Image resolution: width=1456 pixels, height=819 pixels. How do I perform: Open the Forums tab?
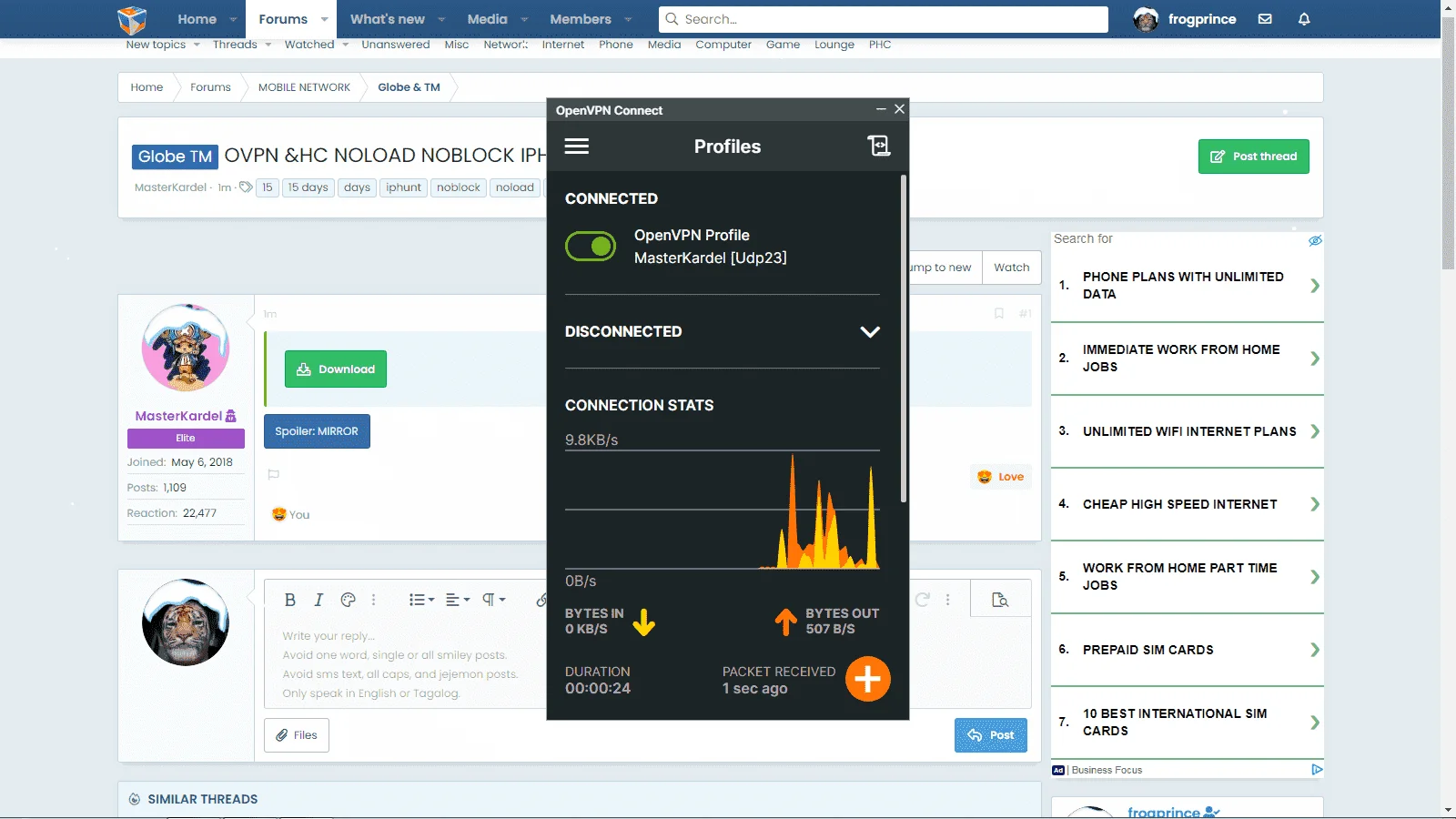tap(283, 19)
